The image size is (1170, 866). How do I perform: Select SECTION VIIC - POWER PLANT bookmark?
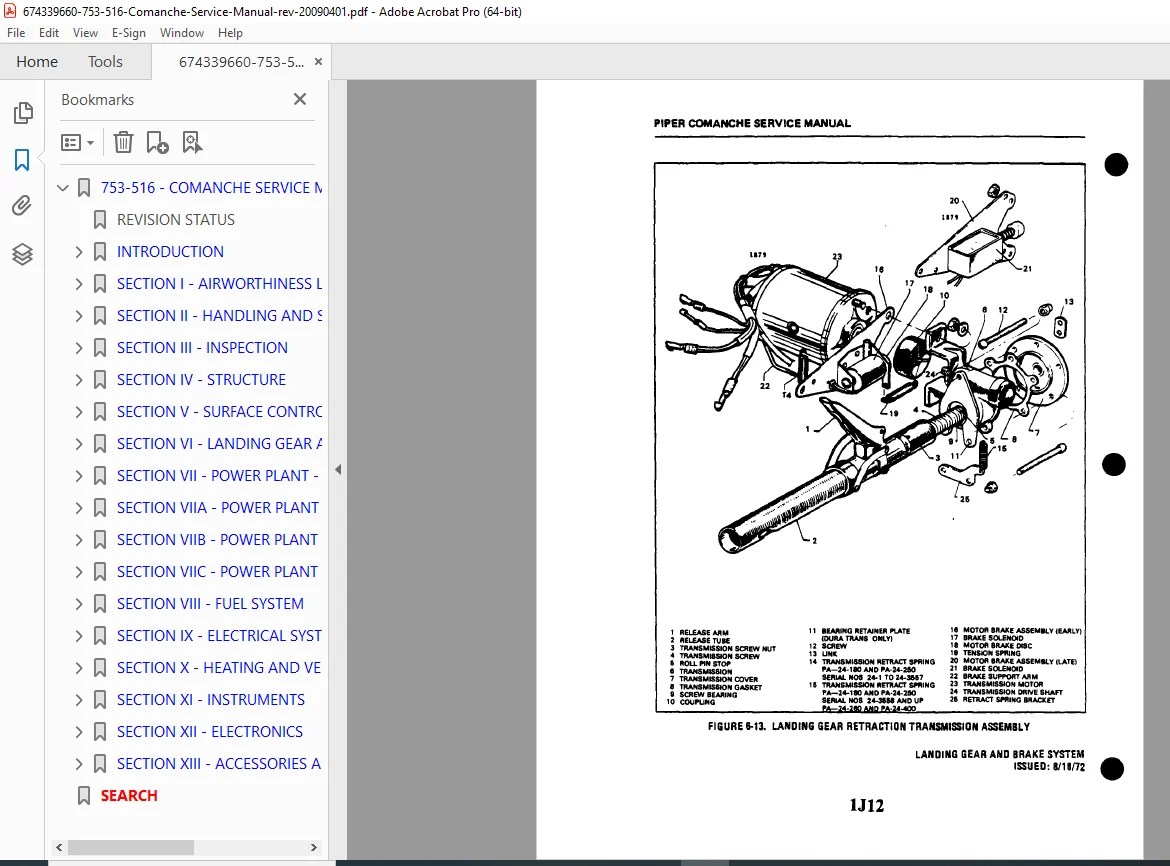coord(217,573)
